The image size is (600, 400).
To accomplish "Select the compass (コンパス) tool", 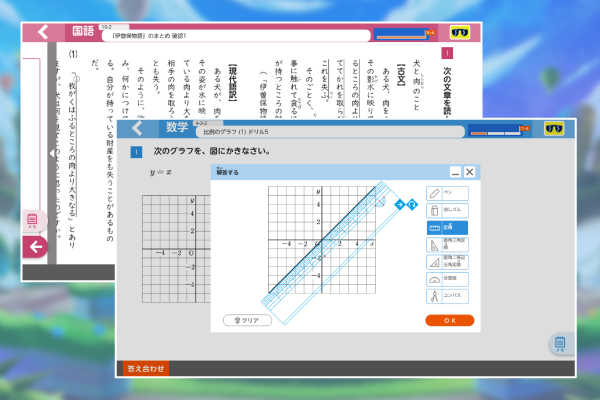I will pyautogui.click(x=447, y=296).
